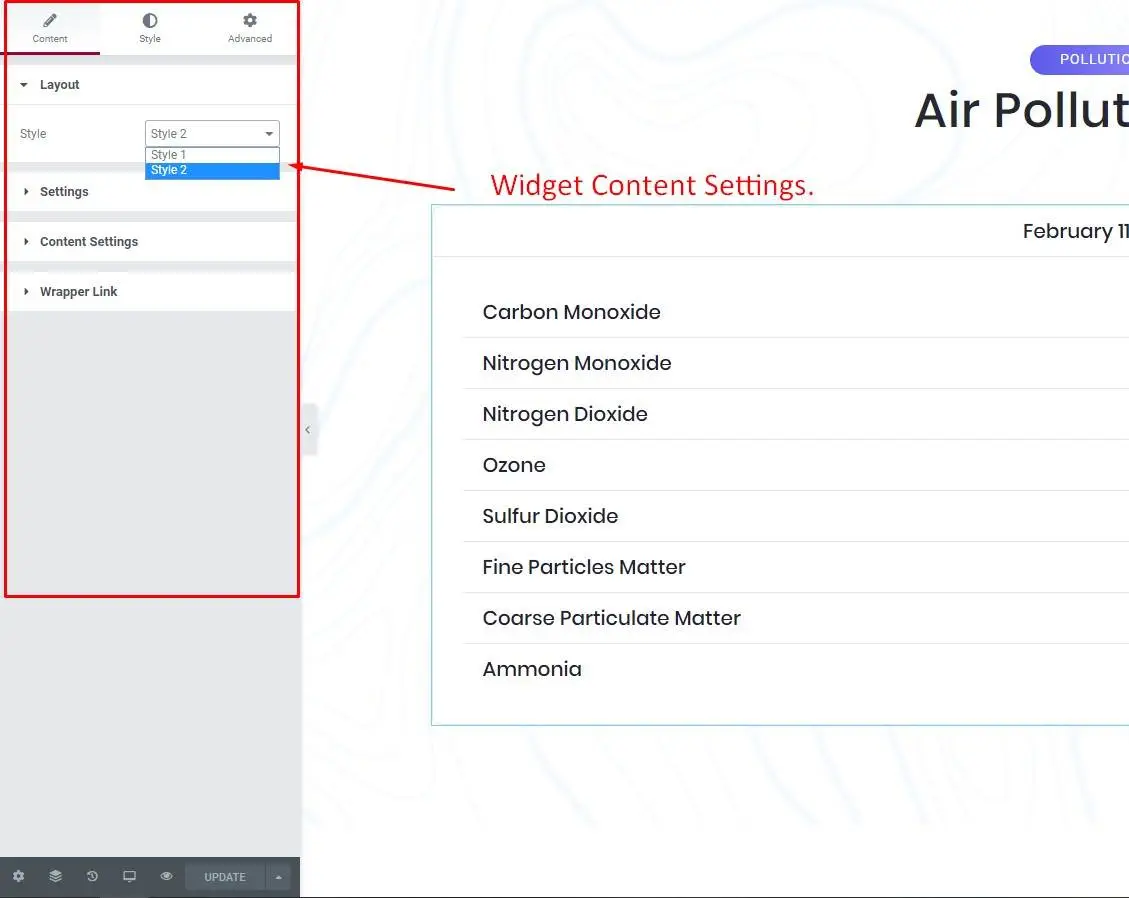This screenshot has height=898, width=1129.
Task: Click the Fine Particles Matter row
Action: coord(796,567)
